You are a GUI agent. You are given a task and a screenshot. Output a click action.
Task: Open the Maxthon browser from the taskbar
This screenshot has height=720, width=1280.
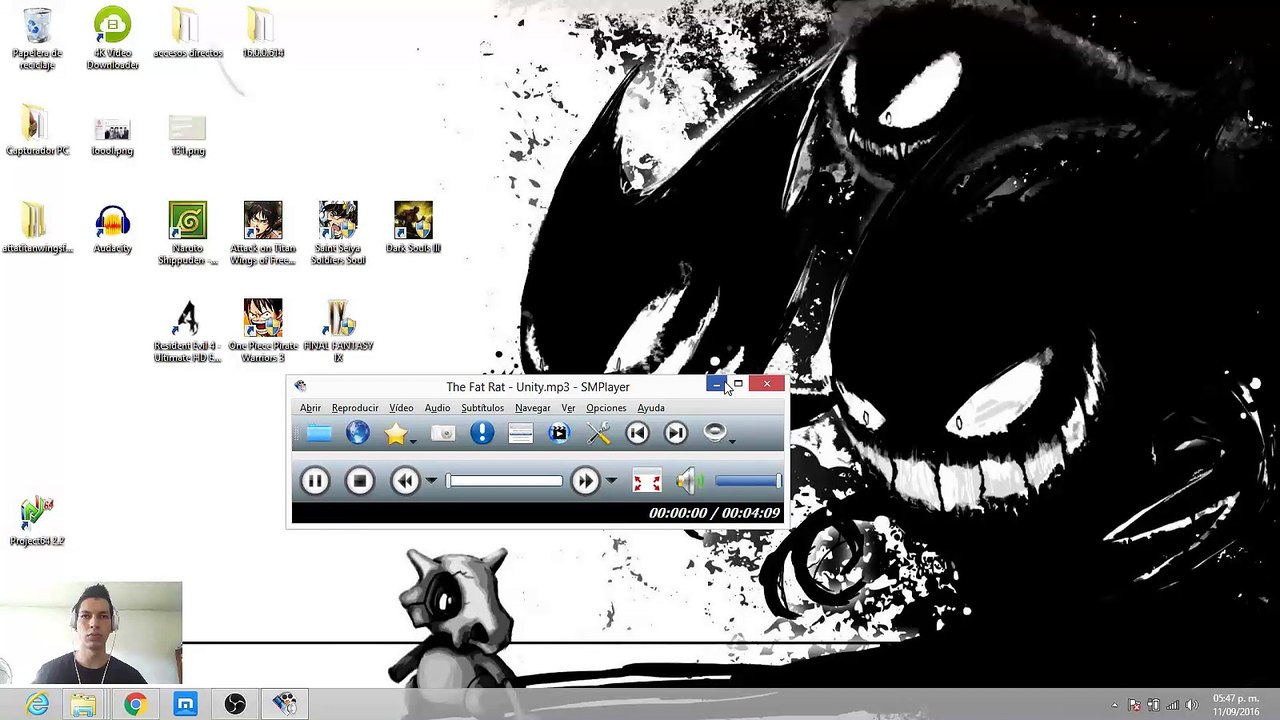pos(185,705)
